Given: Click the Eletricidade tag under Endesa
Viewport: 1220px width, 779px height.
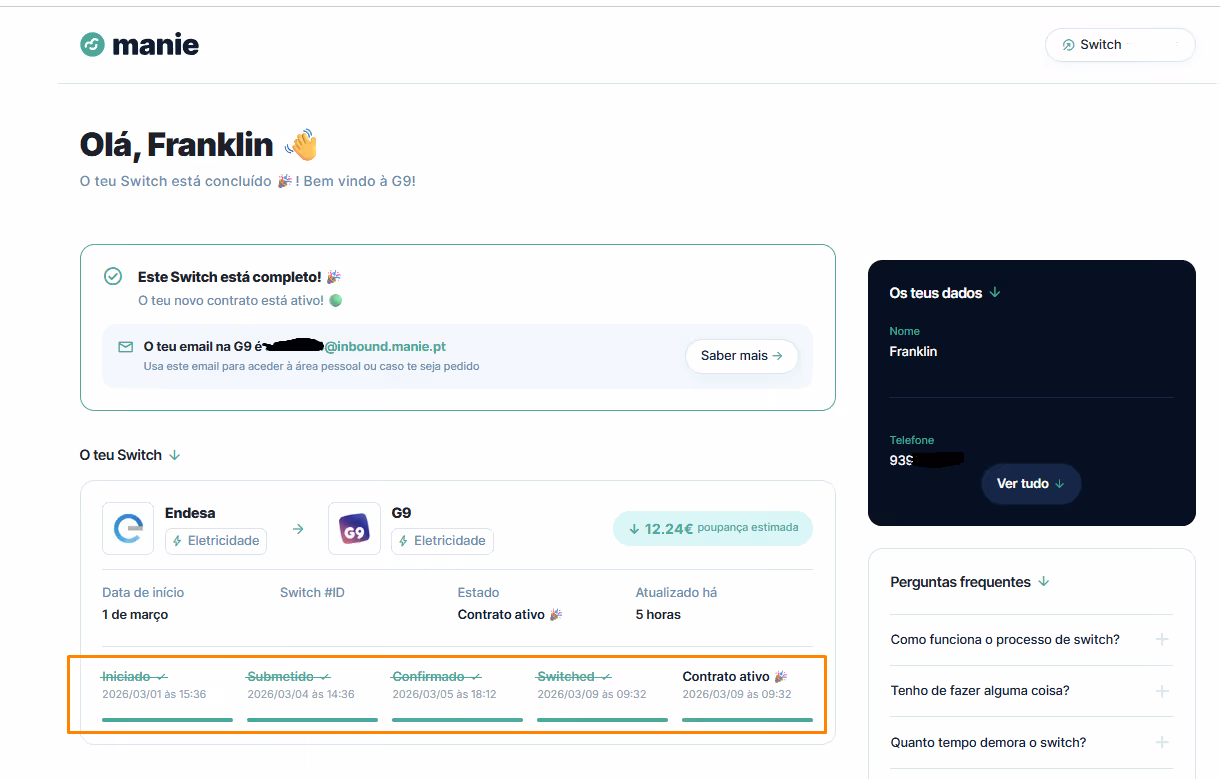Looking at the screenshot, I should 216,541.
